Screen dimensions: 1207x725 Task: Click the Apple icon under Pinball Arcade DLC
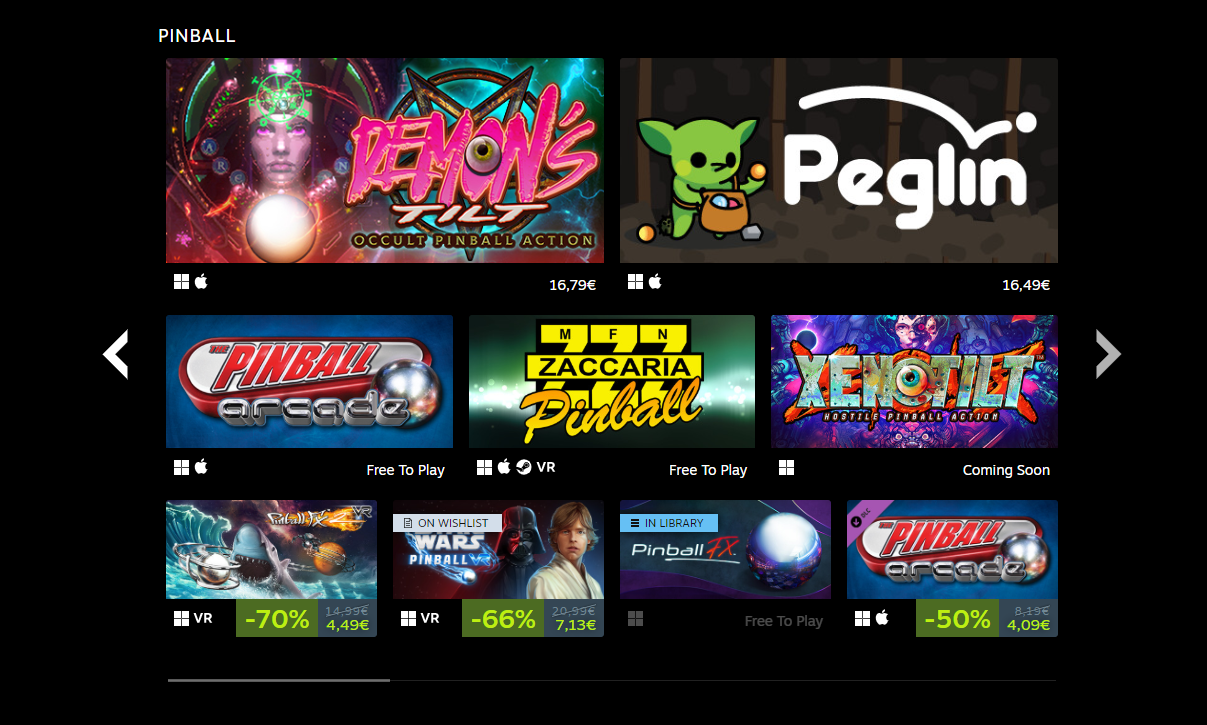click(882, 618)
